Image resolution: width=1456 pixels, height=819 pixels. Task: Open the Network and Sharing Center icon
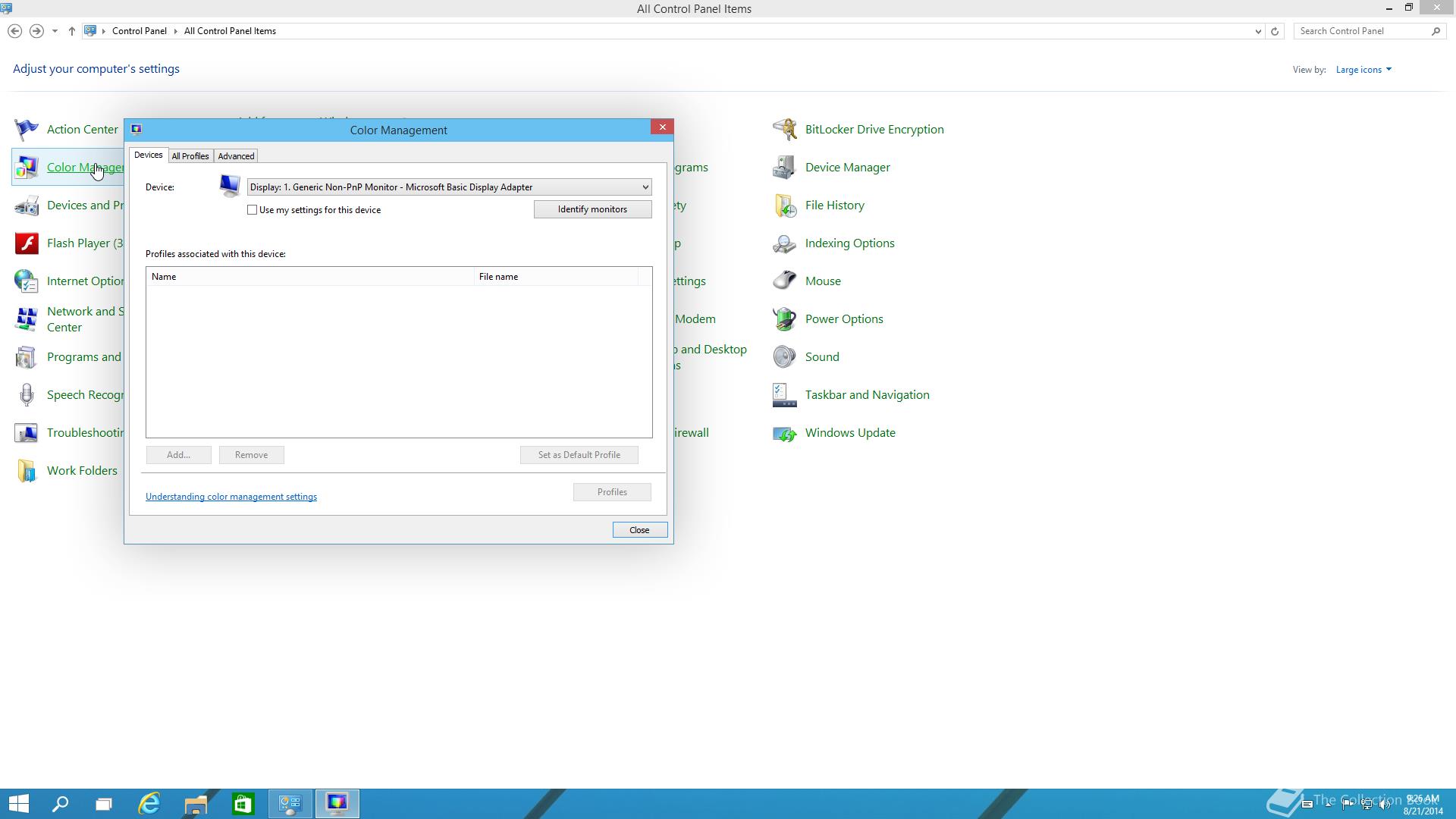click(27, 319)
